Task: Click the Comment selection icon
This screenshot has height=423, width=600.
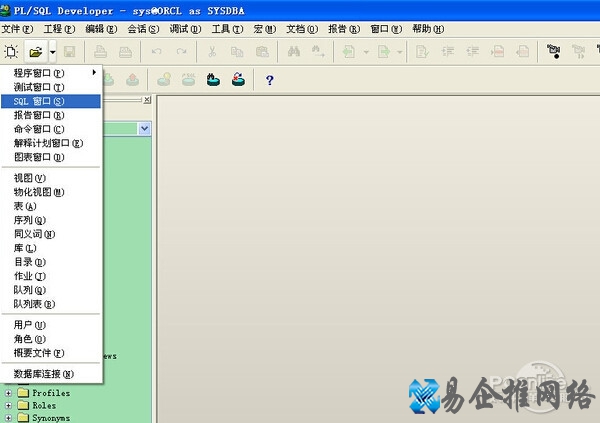Action: (x=497, y=51)
